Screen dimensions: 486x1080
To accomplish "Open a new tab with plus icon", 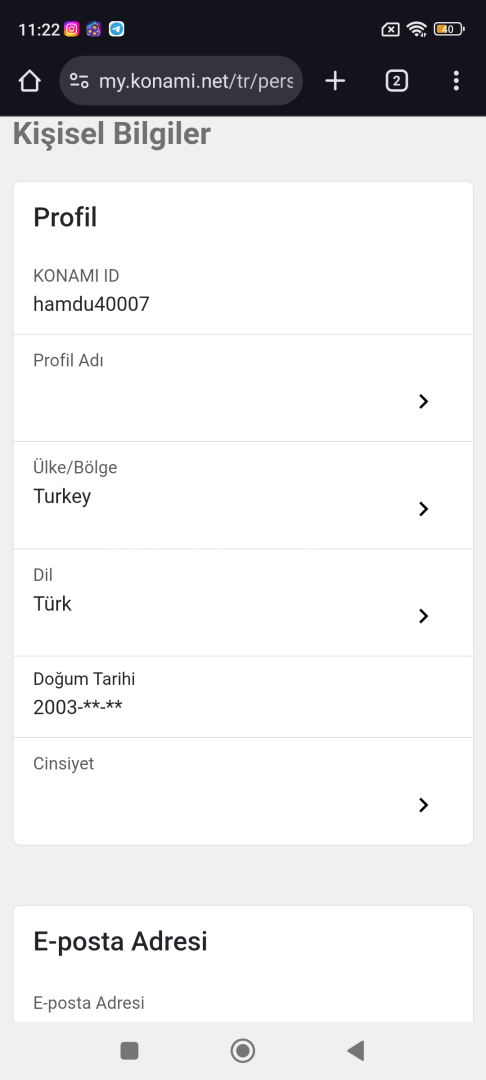I will pyautogui.click(x=335, y=81).
